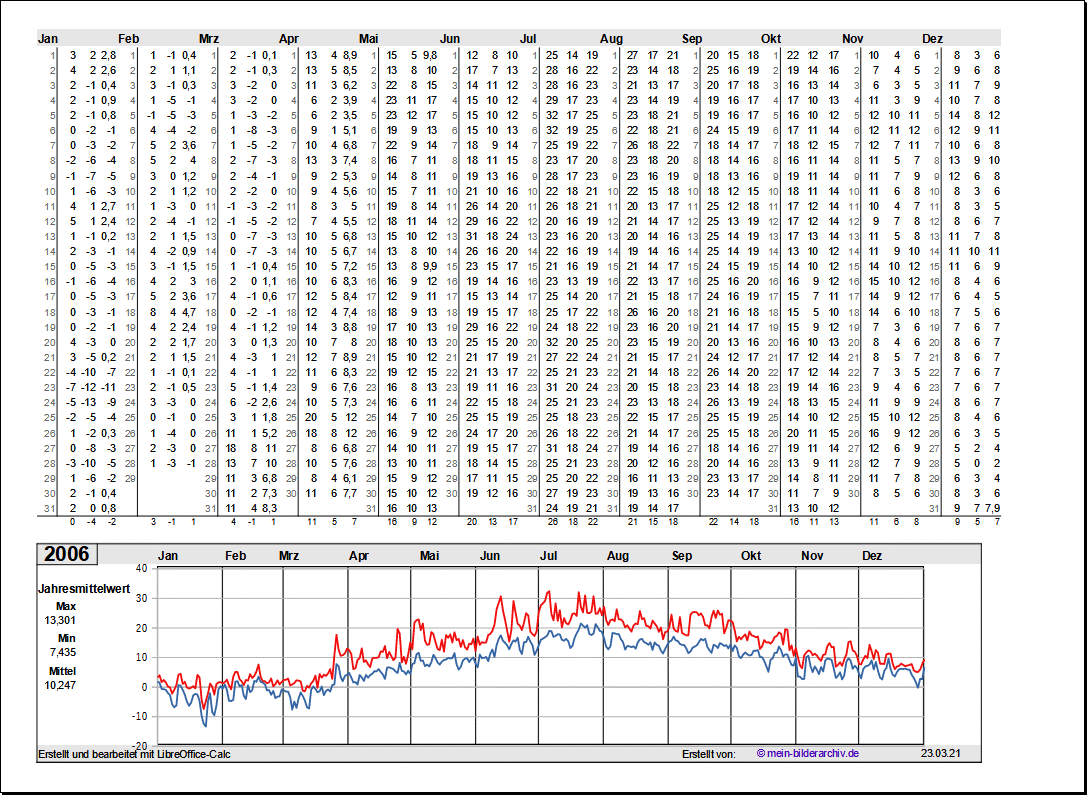This screenshot has width=1087, height=795.
Task: Select the Apr column header in the table
Action: click(x=289, y=39)
